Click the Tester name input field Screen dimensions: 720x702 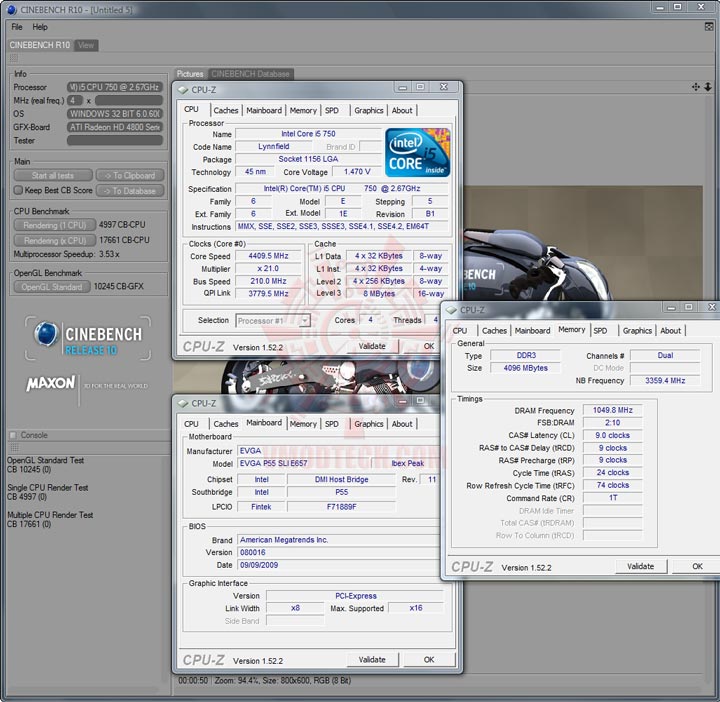pyautogui.click(x=115, y=140)
